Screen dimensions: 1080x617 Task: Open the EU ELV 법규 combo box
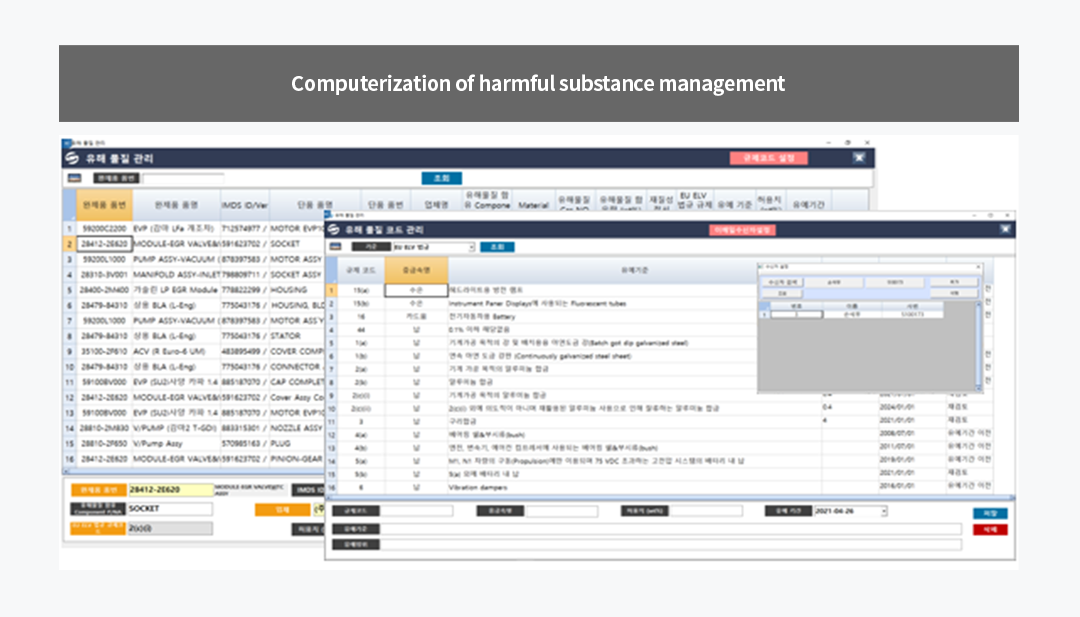(x=433, y=247)
